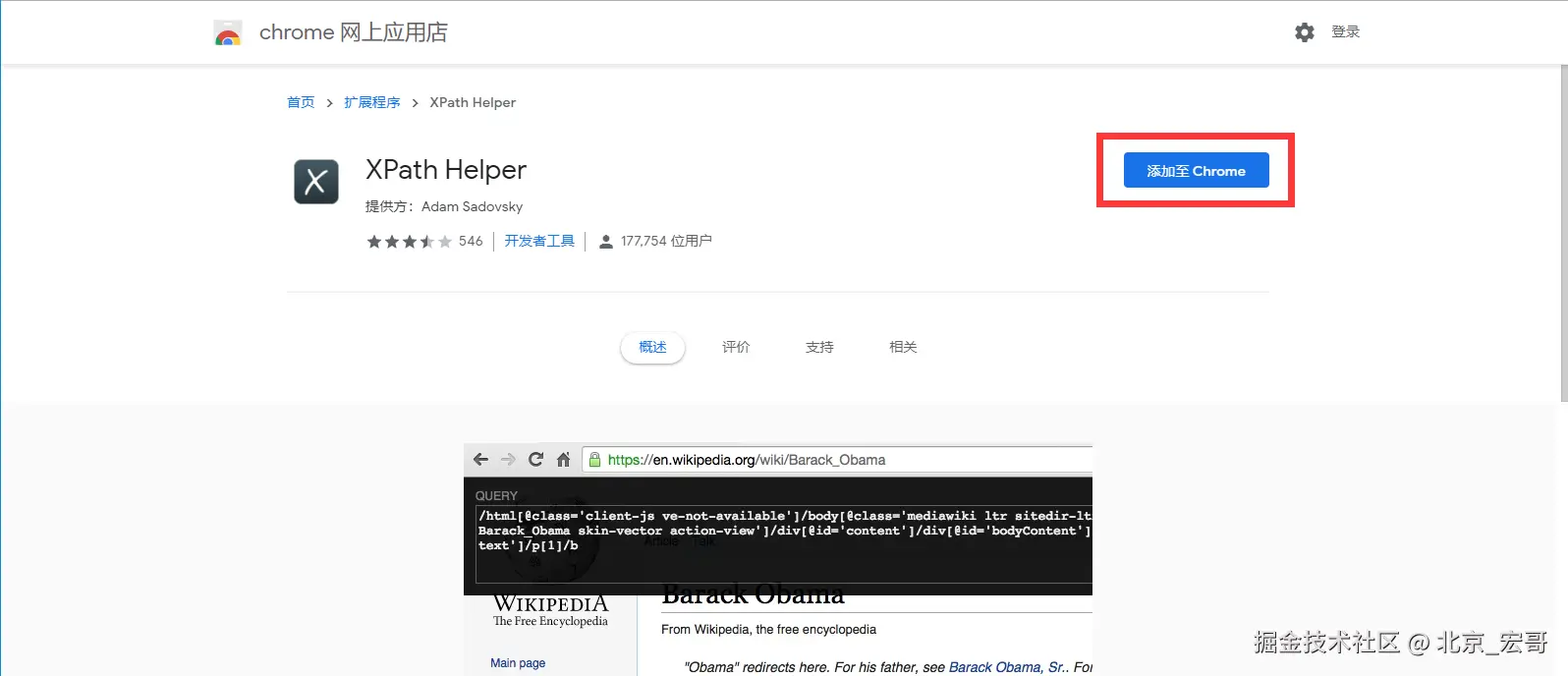The height and width of the screenshot is (676, 1568).
Task: Click the XPath Helper screenshot preview
Action: coord(778,560)
